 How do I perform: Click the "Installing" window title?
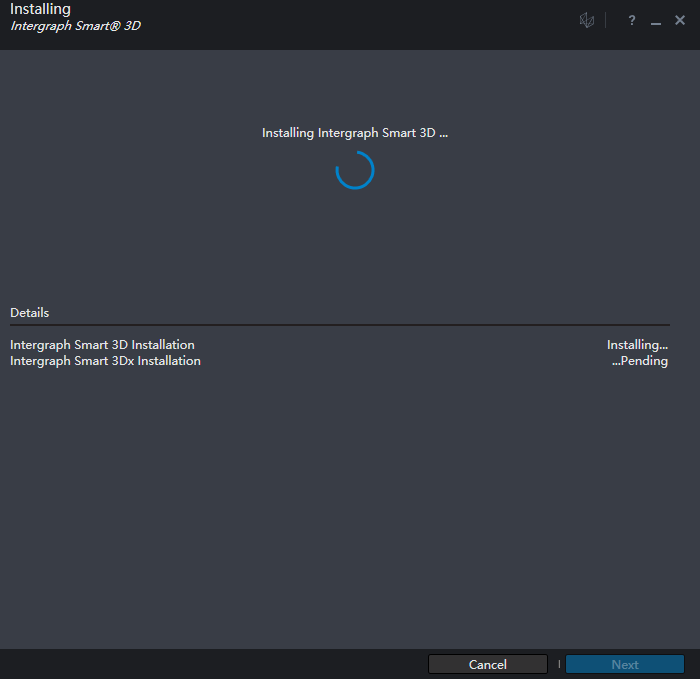click(x=40, y=9)
